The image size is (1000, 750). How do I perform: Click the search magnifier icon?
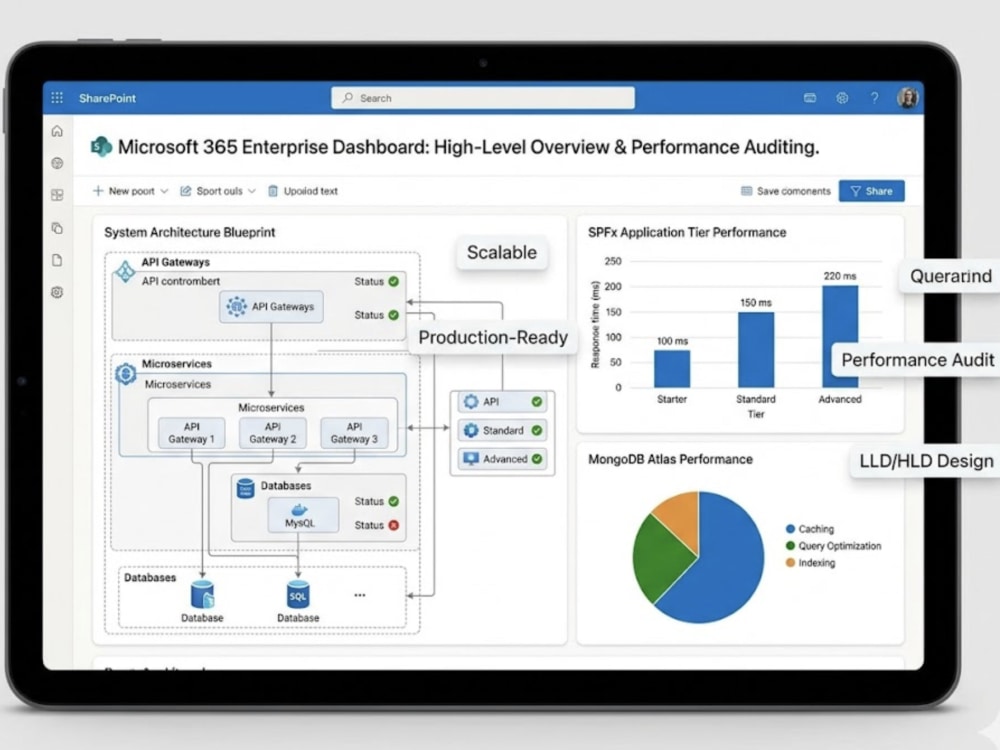[x=348, y=98]
